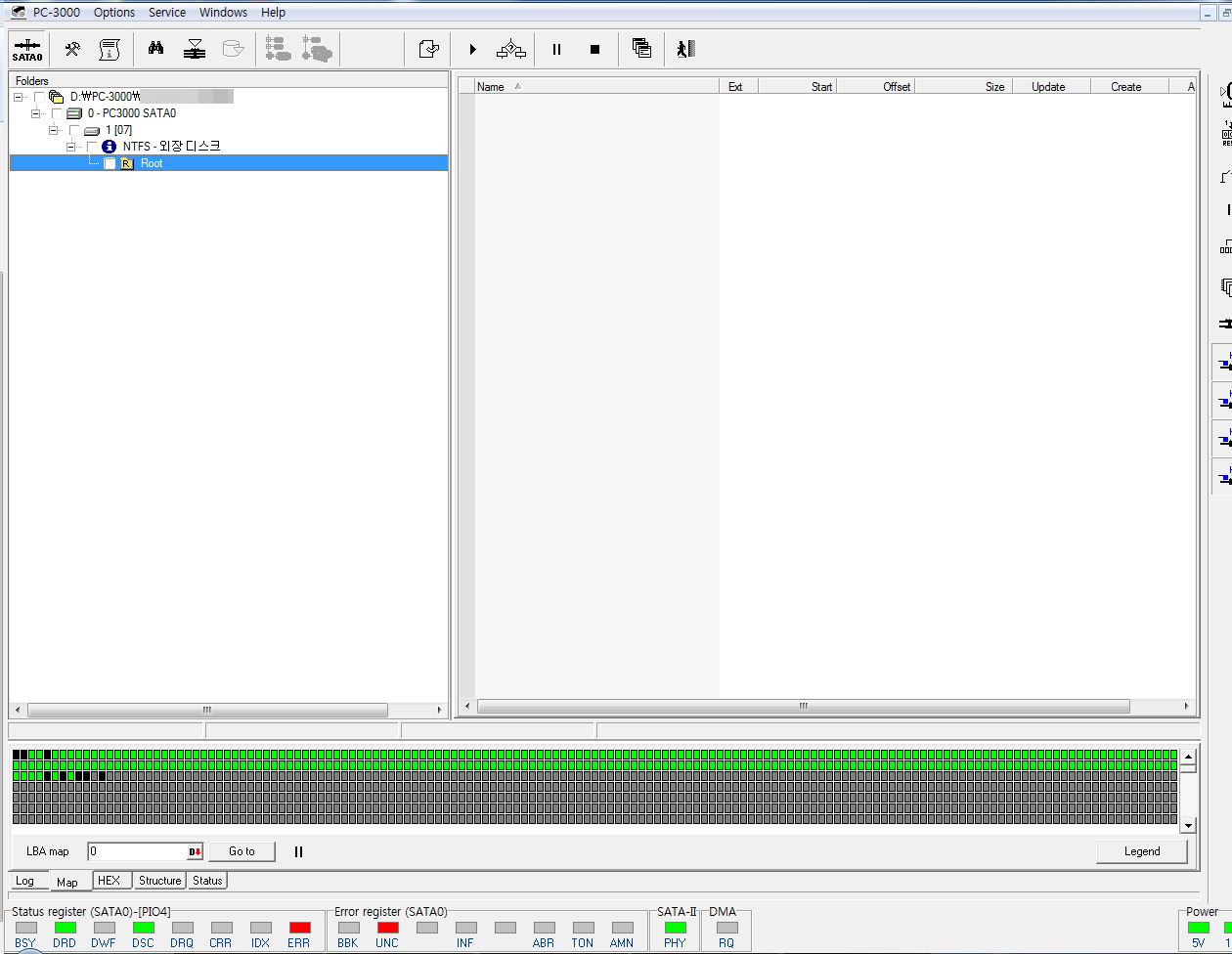Click the first greyed-out tree structure icon
The height and width of the screenshot is (954, 1232).
point(278,49)
